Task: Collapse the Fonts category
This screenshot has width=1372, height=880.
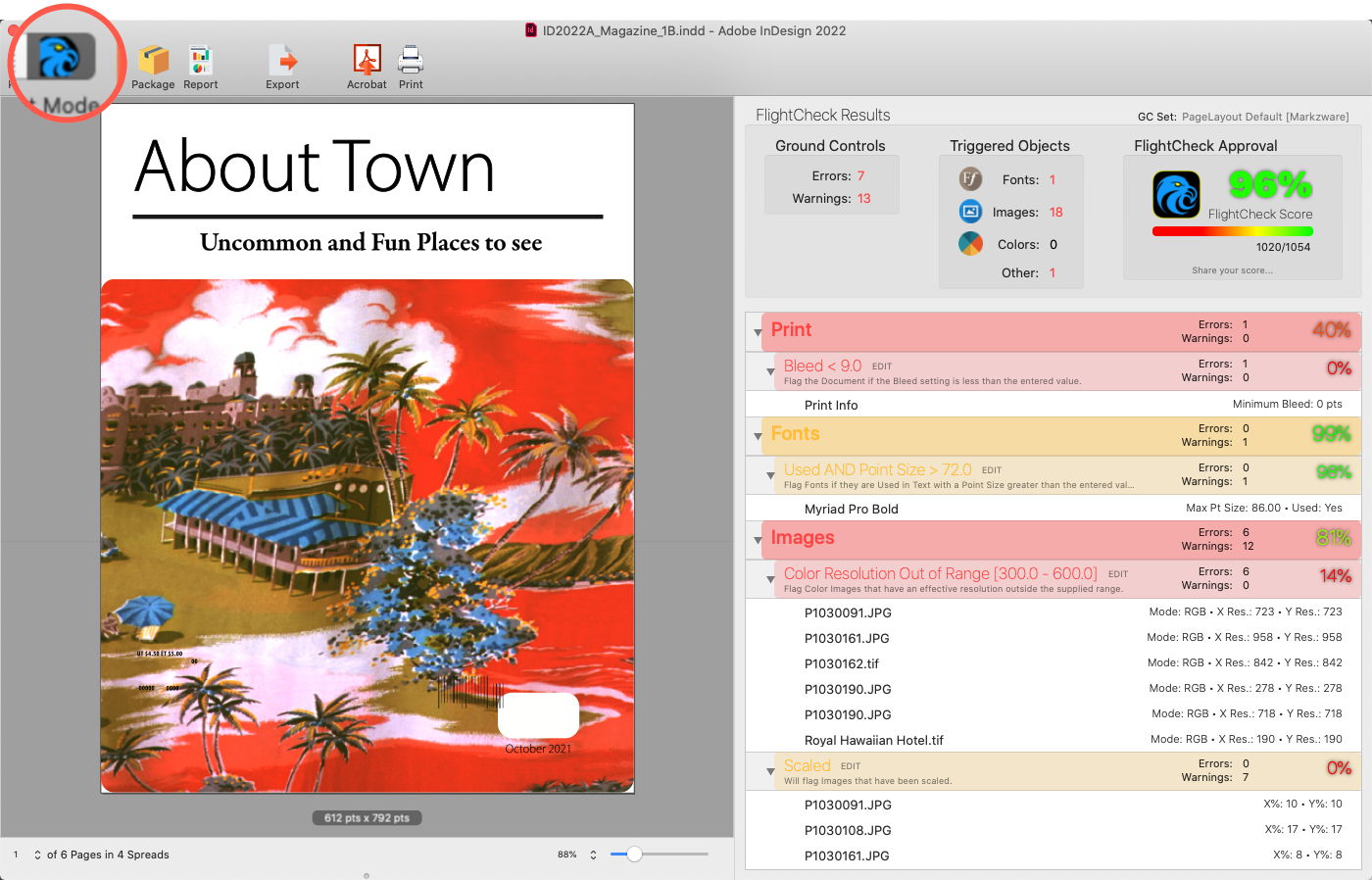Action: (x=758, y=436)
